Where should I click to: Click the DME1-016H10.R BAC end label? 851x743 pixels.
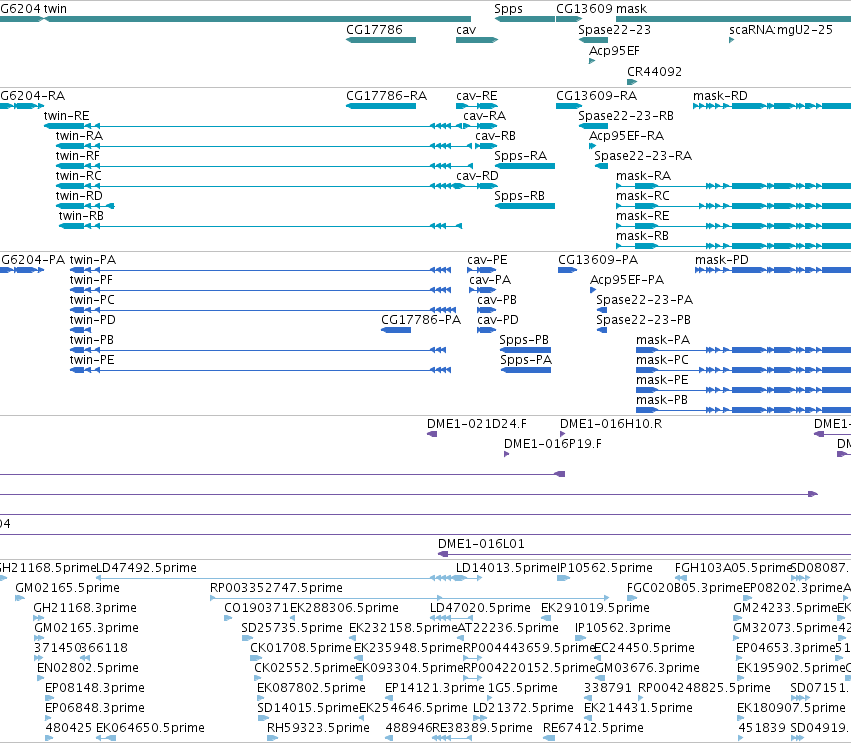coord(611,424)
